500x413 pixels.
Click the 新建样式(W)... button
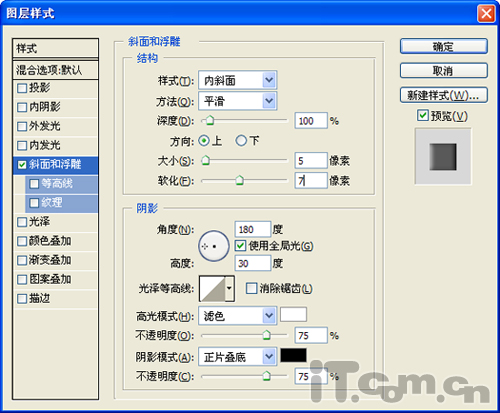[444, 95]
